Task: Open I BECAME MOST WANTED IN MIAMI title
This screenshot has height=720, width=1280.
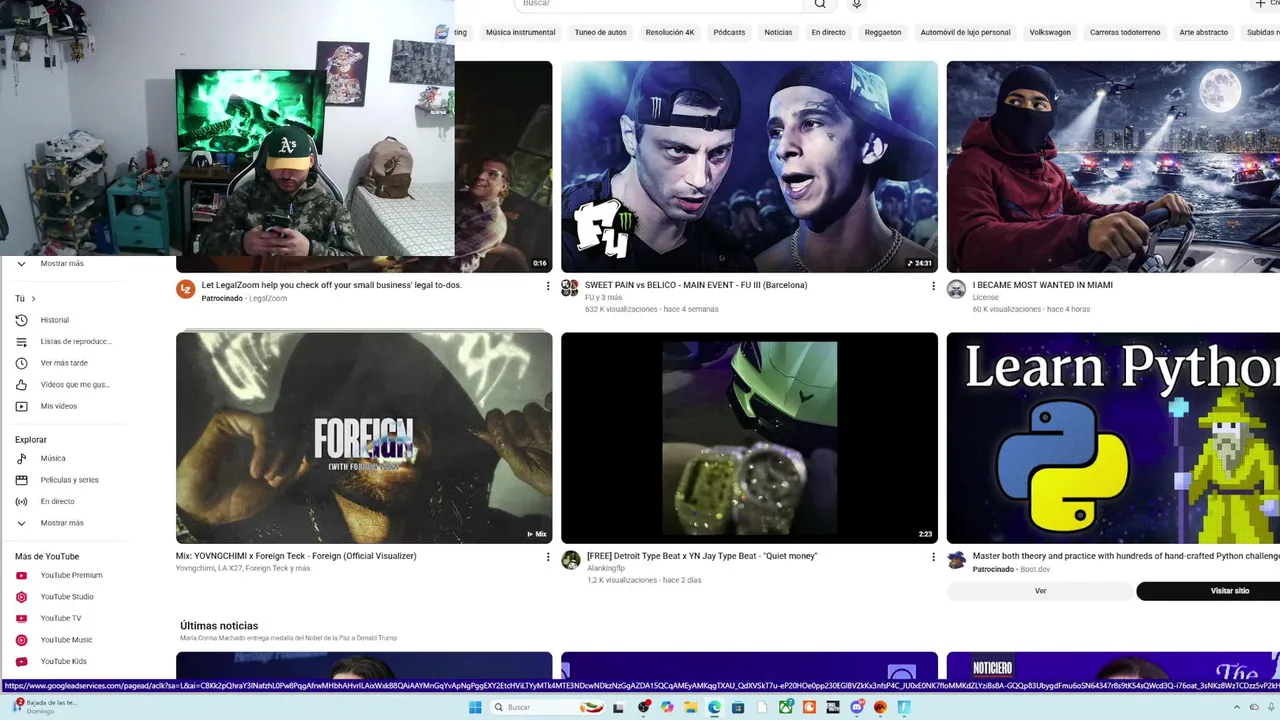Action: tap(1042, 285)
